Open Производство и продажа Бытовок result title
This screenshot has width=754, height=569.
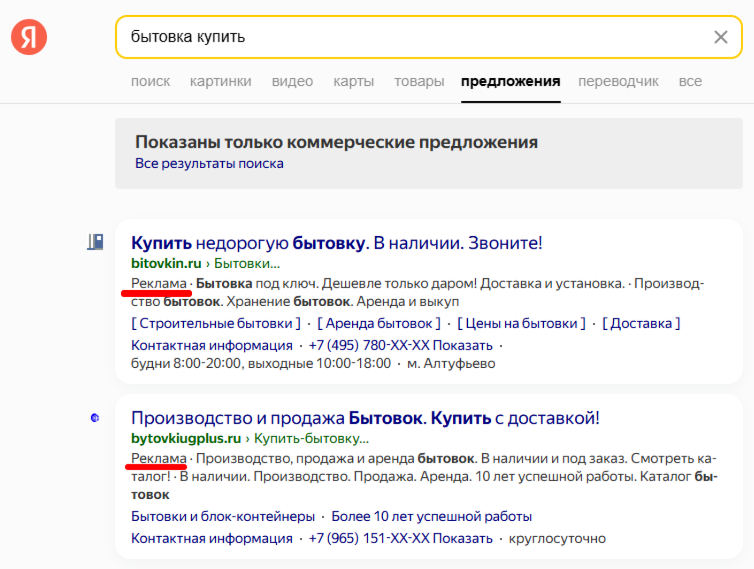pos(365,417)
